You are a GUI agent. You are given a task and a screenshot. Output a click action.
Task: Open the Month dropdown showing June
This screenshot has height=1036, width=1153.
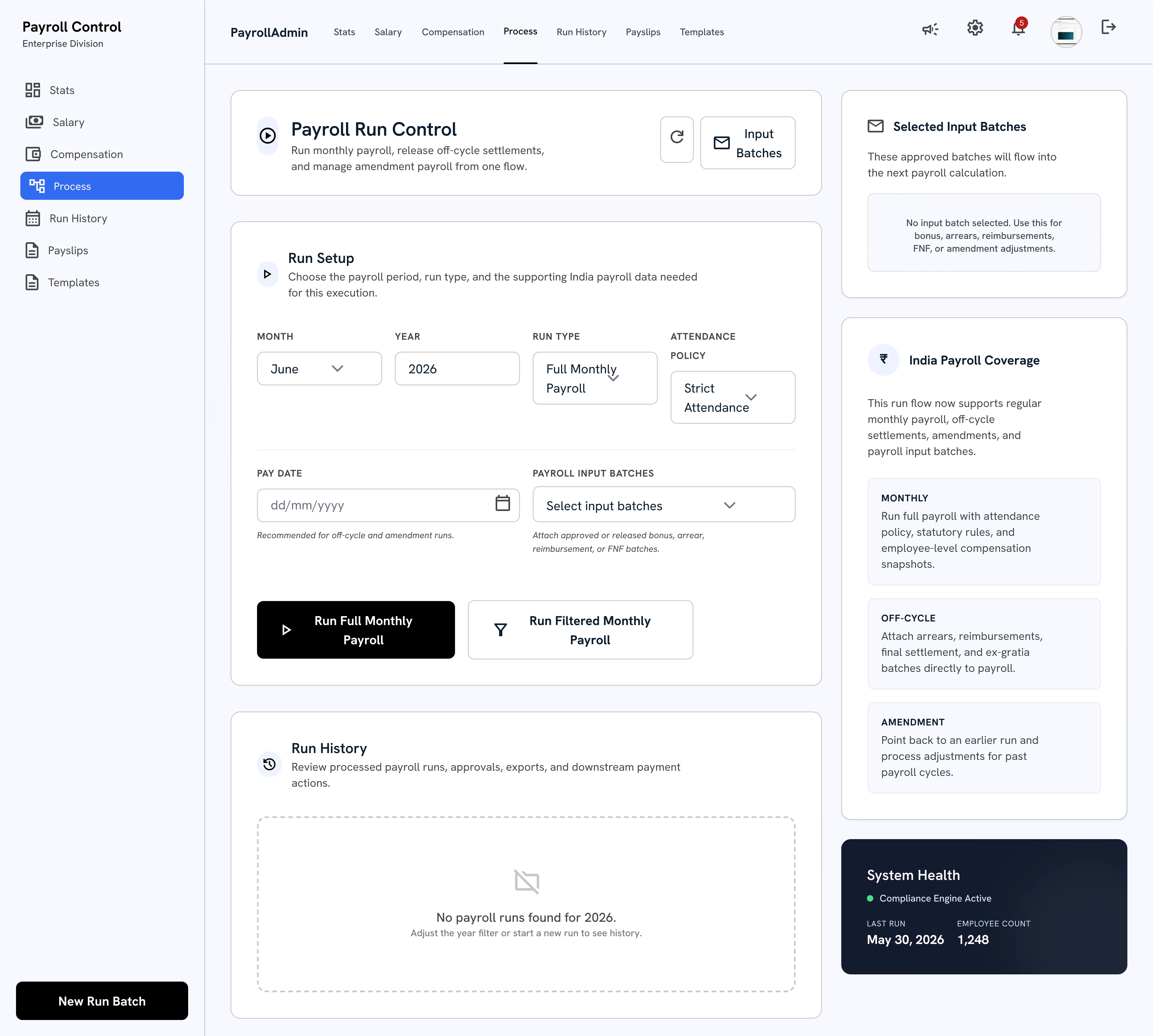point(319,368)
